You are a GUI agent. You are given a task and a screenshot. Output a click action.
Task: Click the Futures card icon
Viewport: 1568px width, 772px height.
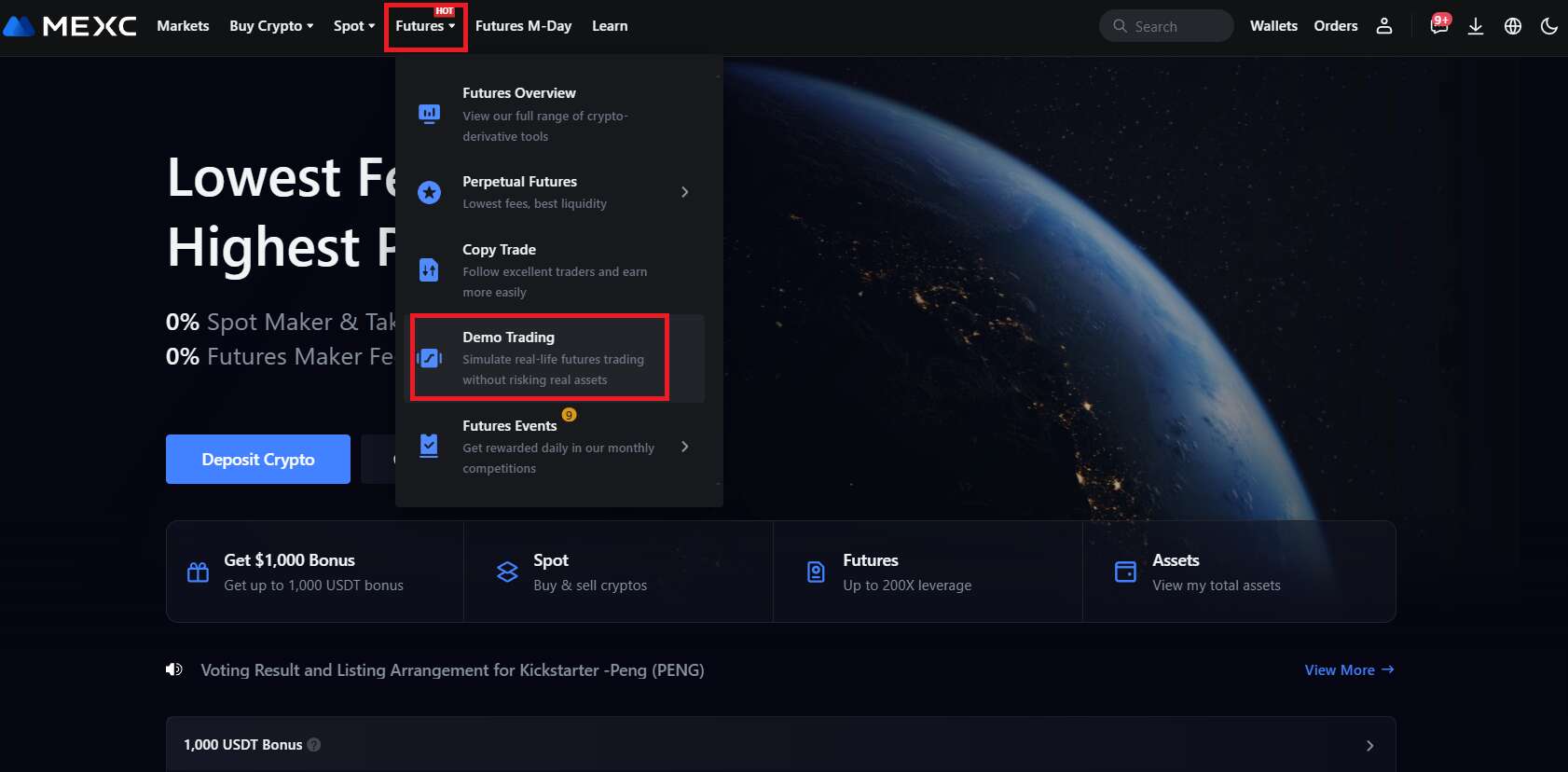[x=816, y=572]
